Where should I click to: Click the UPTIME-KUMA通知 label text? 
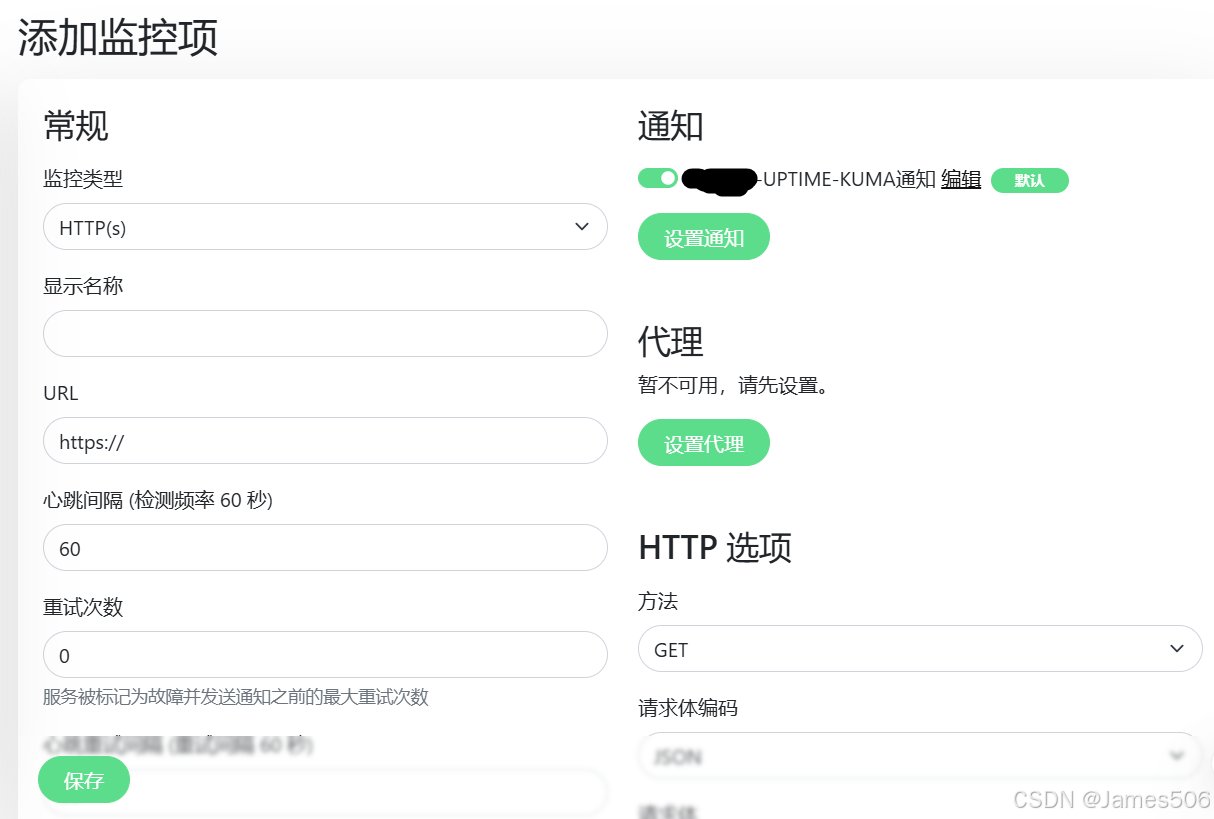[849, 180]
